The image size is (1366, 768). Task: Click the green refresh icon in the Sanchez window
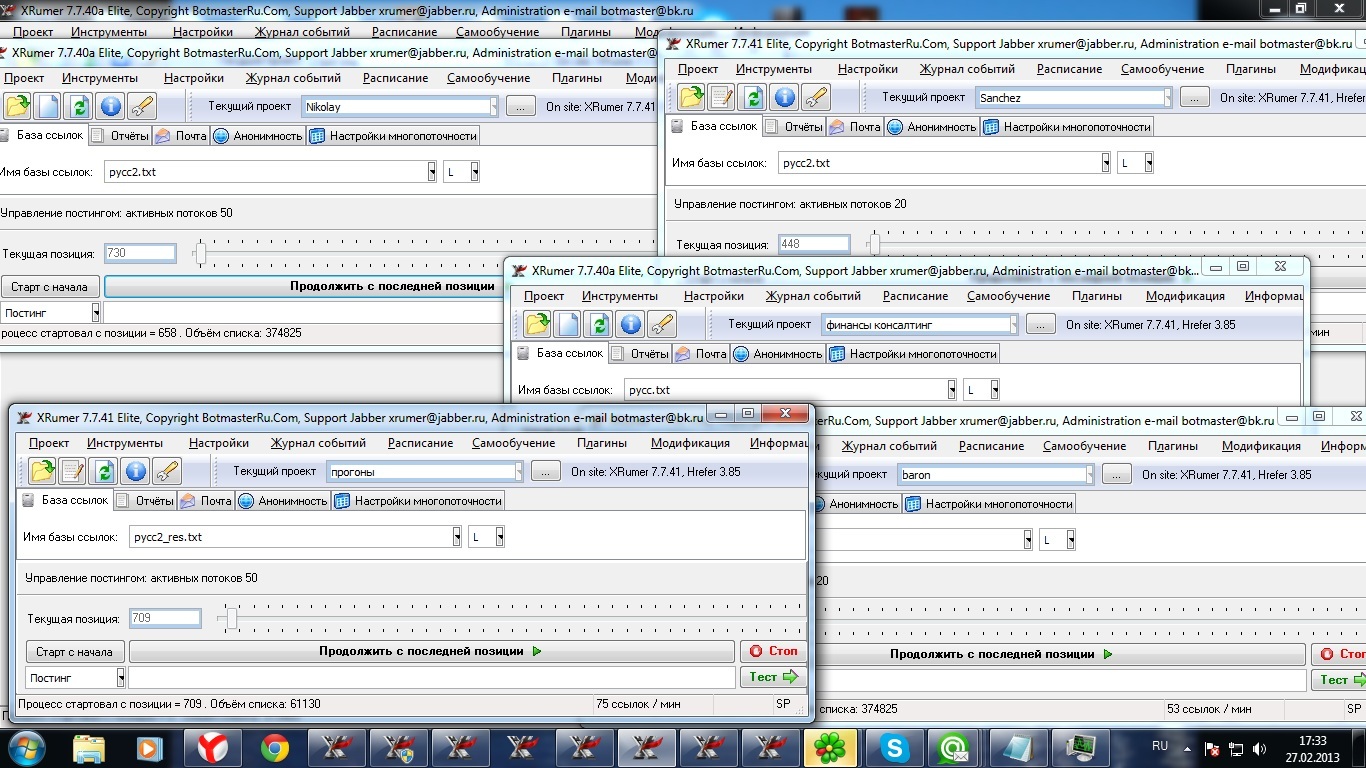click(753, 97)
